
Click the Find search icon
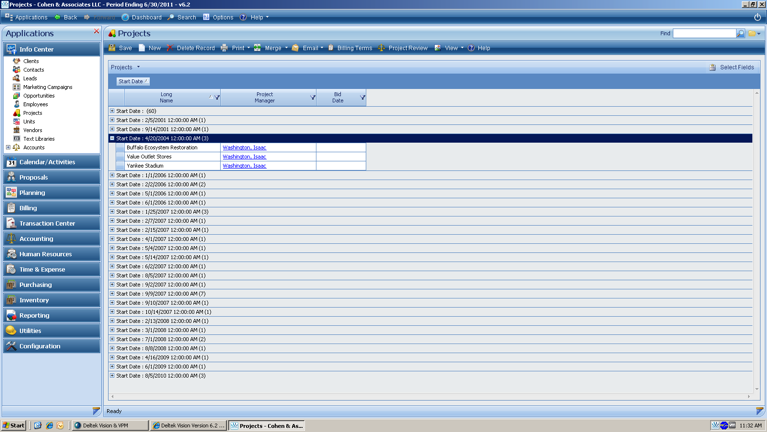(x=741, y=33)
